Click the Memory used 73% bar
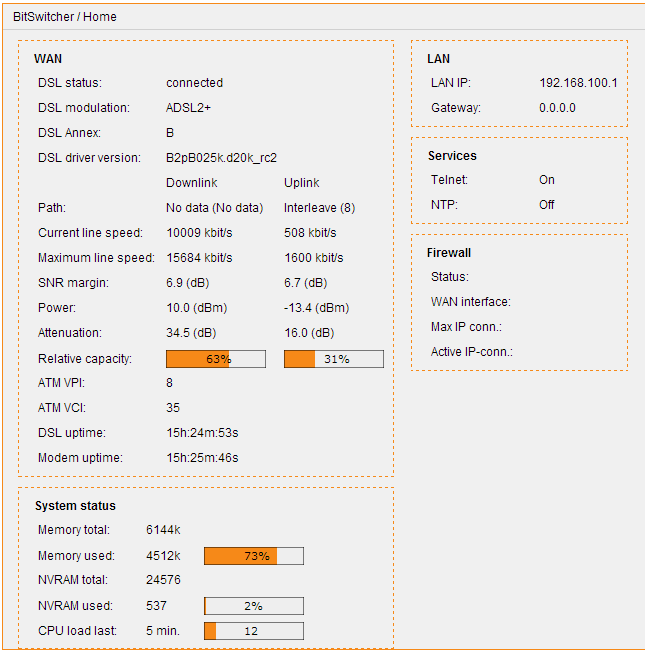Image resolution: width=645 pixels, height=652 pixels. 254,556
